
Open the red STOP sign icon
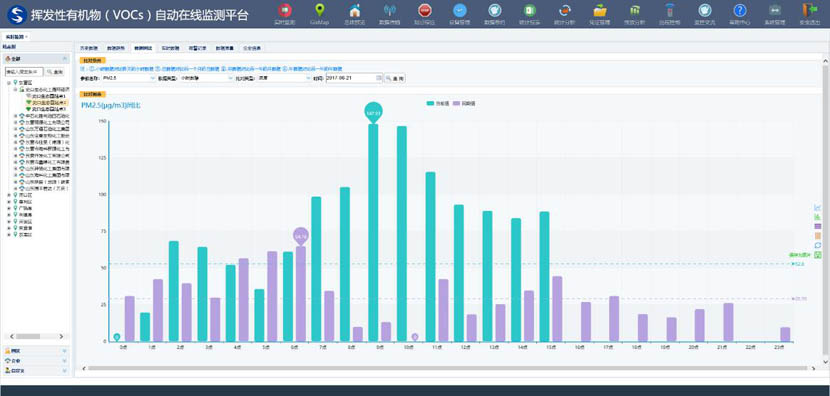click(x=425, y=10)
